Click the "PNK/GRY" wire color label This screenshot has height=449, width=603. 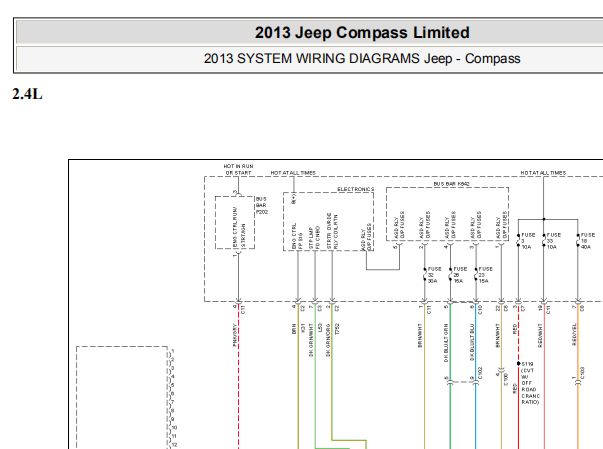tap(235, 336)
